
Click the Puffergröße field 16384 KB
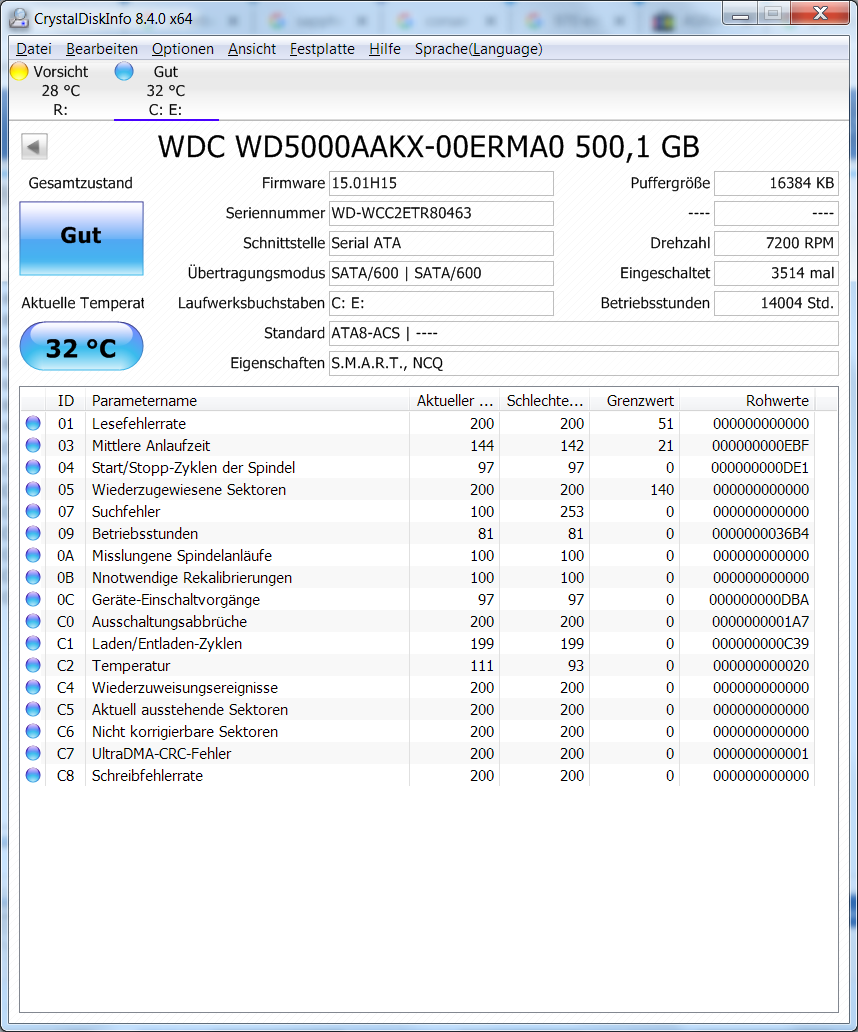[776, 183]
